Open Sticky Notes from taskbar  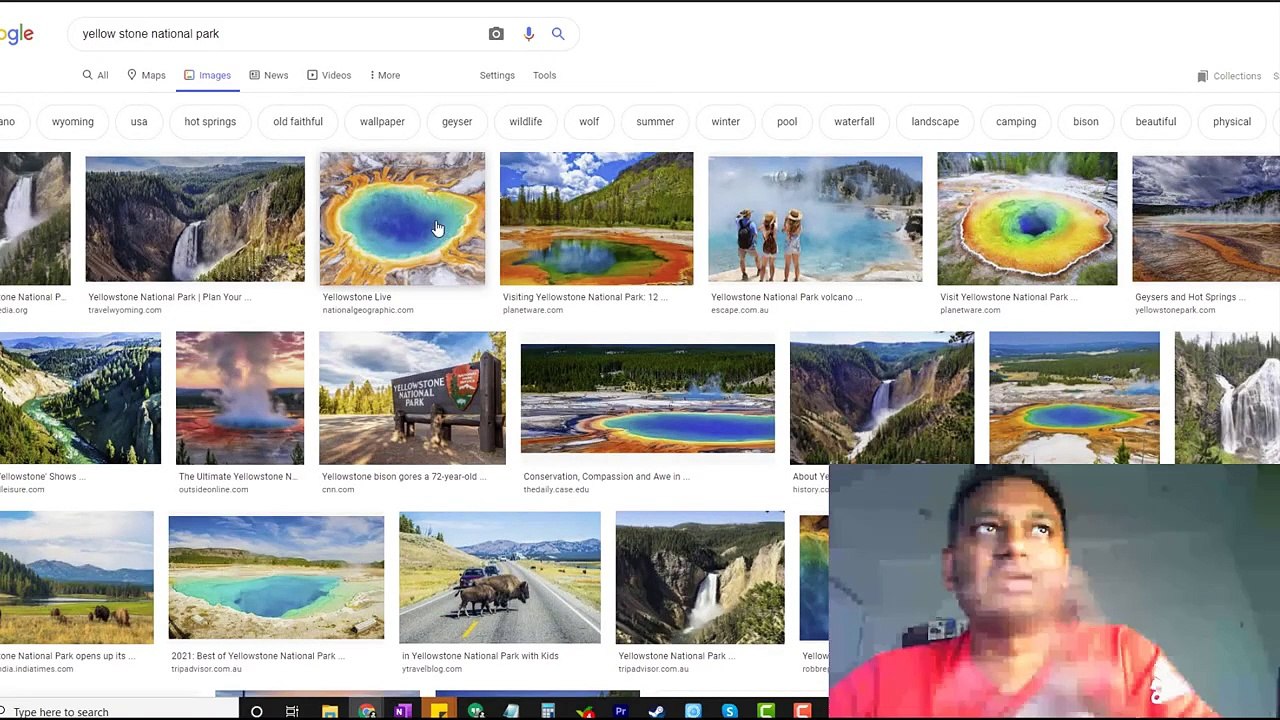click(439, 711)
